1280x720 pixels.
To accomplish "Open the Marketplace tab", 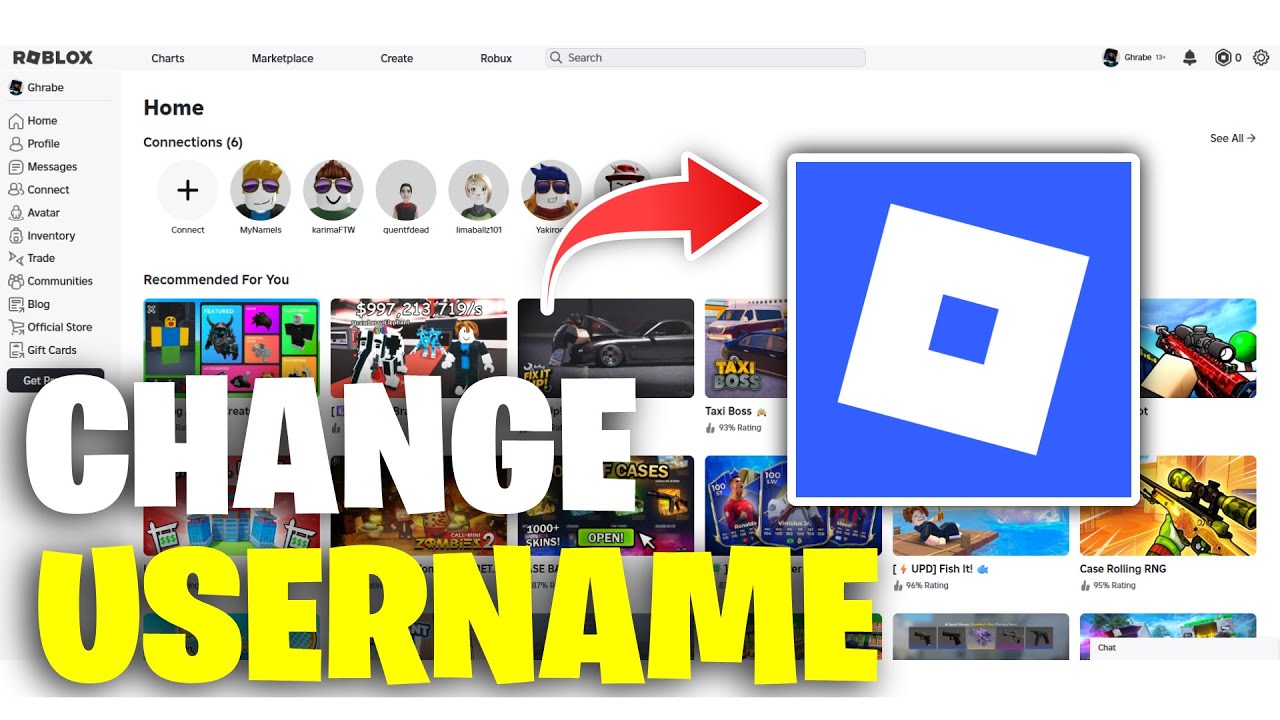I will pos(282,58).
